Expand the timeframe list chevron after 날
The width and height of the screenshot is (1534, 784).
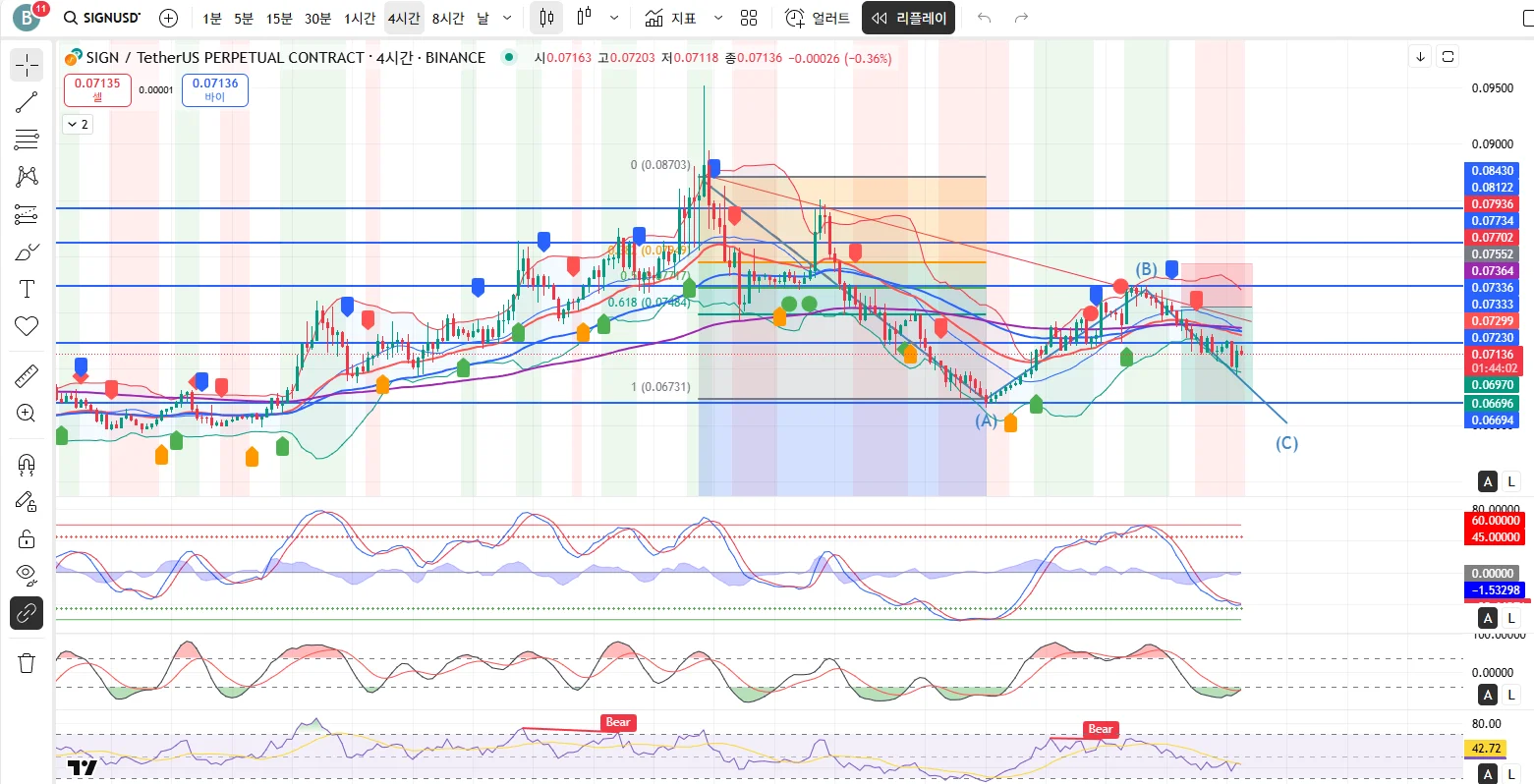click(507, 18)
